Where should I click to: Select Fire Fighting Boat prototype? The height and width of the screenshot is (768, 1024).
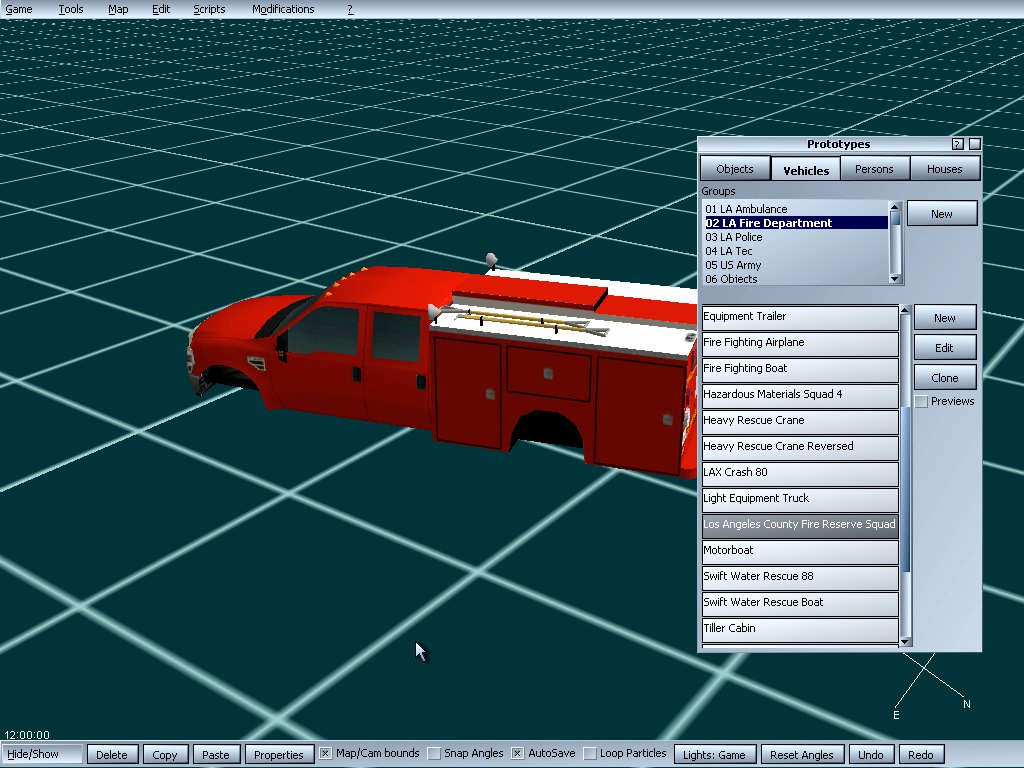(800, 370)
